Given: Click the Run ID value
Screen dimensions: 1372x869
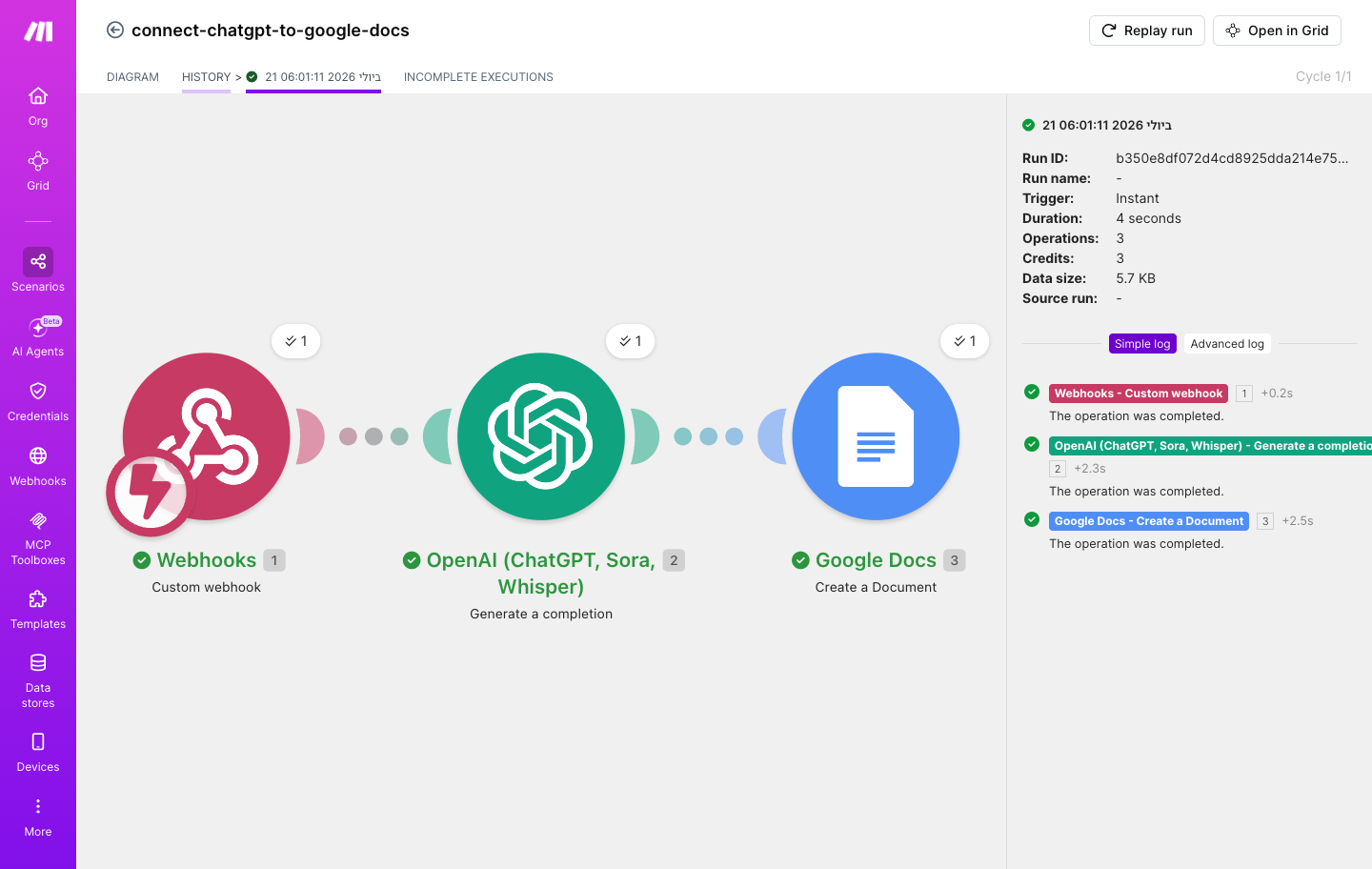Looking at the screenshot, I should (x=1232, y=158).
